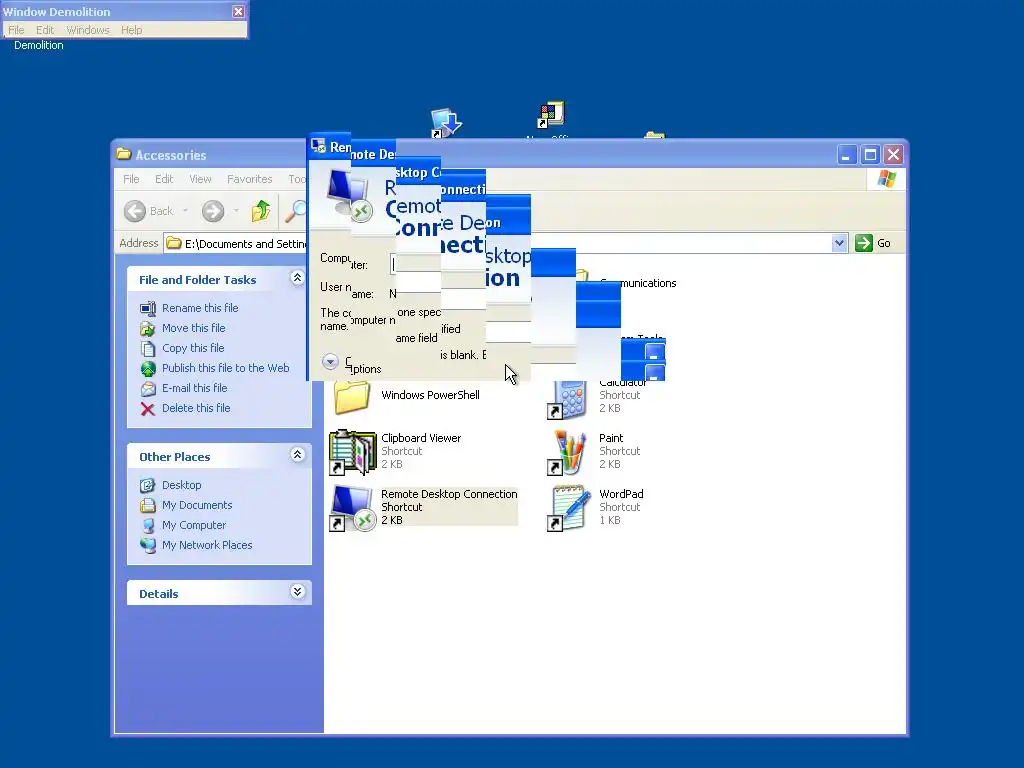Click the Back arrow button
The image size is (1024, 768).
135,211
